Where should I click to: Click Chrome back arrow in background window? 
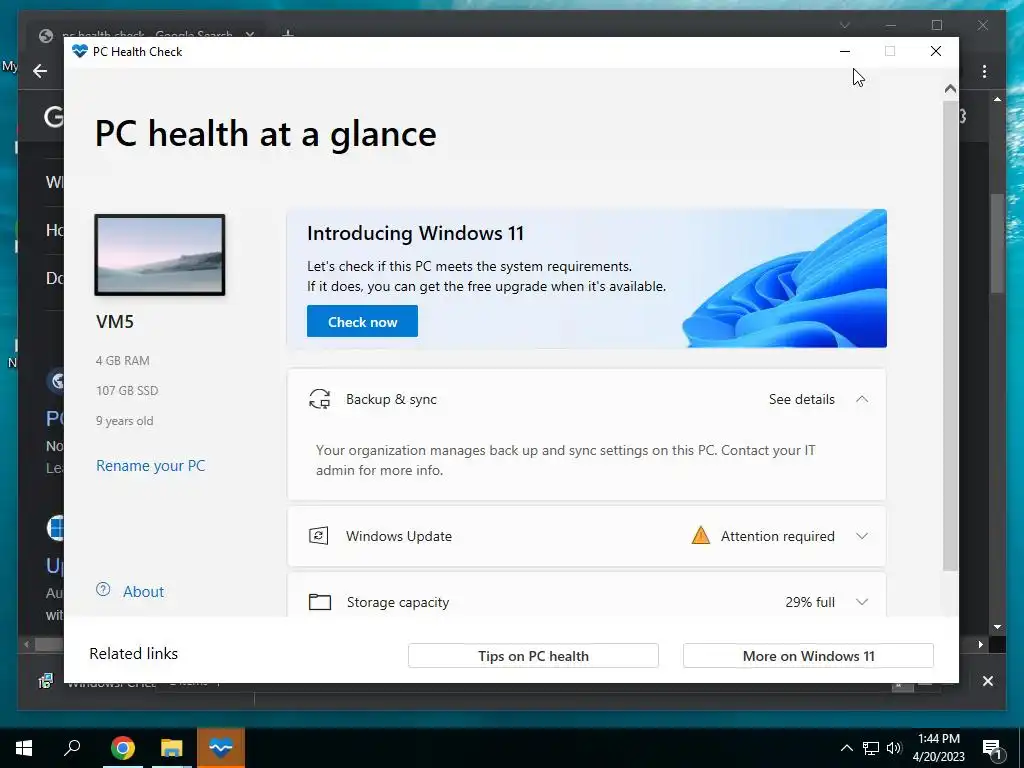(x=40, y=71)
